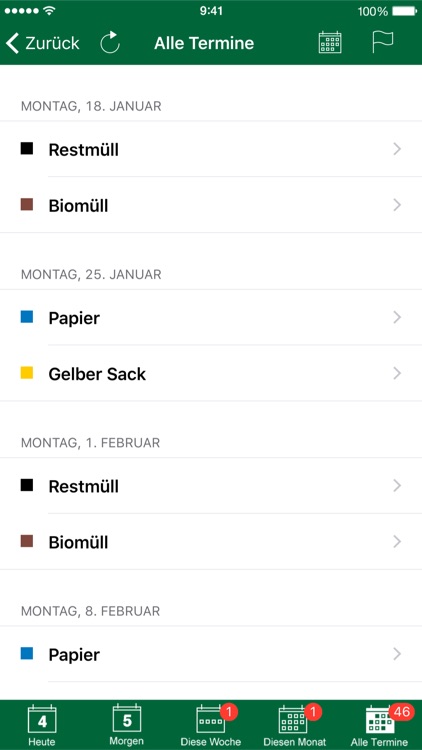422x750 pixels.
Task: Tap the brown Biomüll square on 1. Februar
Action: pos(27,541)
